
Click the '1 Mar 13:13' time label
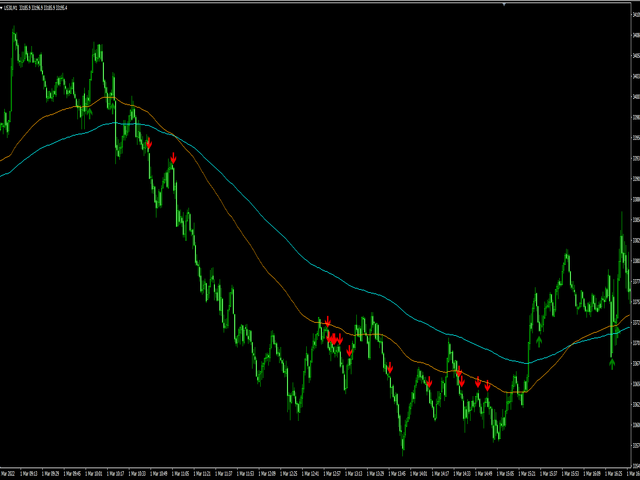[x=354, y=474]
